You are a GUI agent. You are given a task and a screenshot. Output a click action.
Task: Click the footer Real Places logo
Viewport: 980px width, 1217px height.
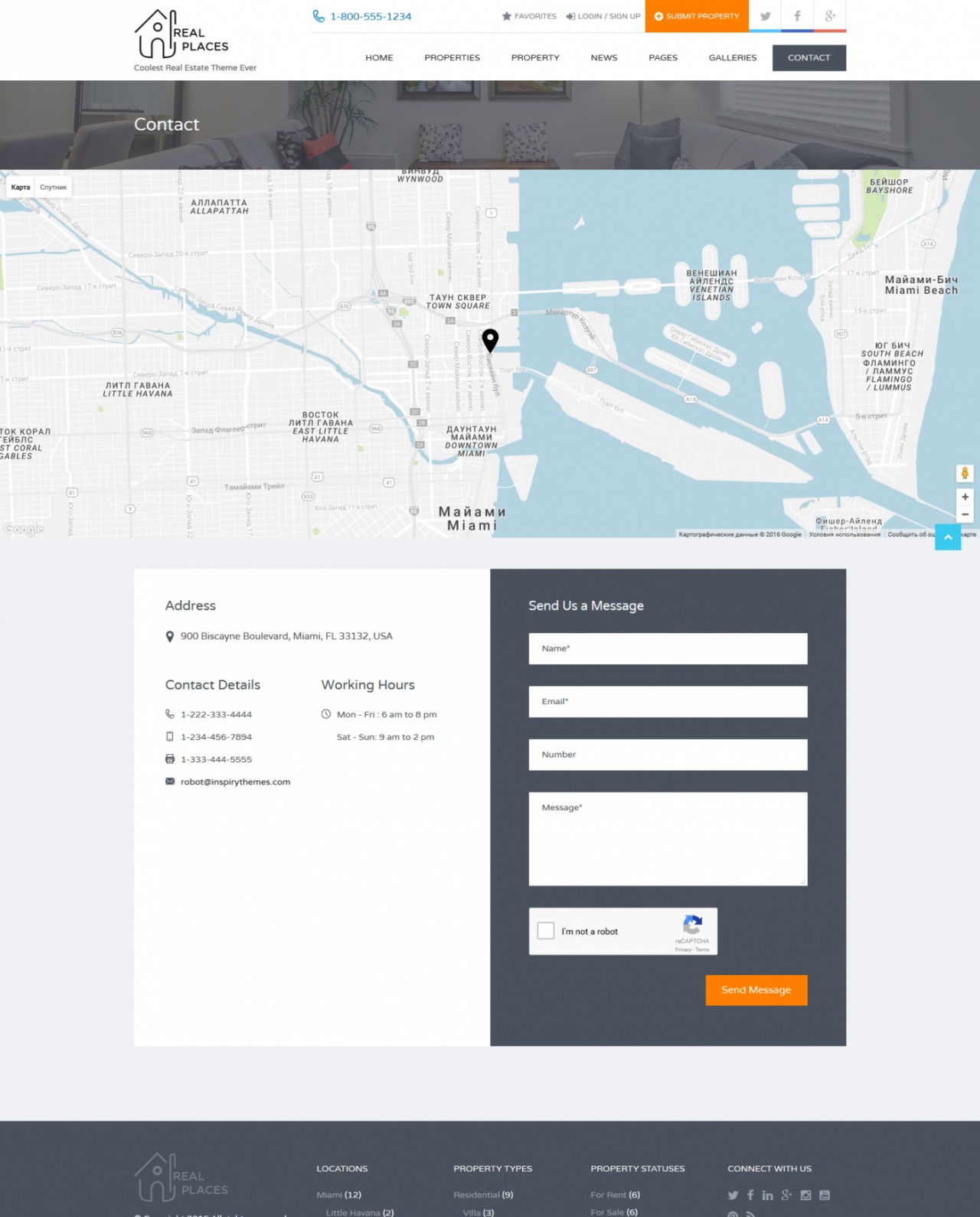point(181,1177)
